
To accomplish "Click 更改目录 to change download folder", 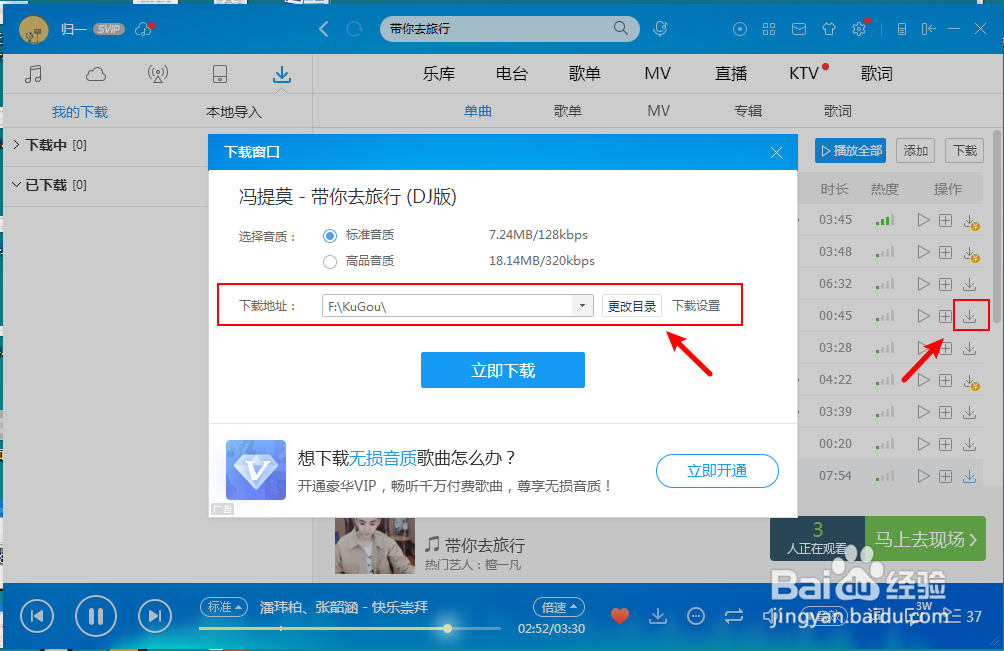I will [x=632, y=305].
